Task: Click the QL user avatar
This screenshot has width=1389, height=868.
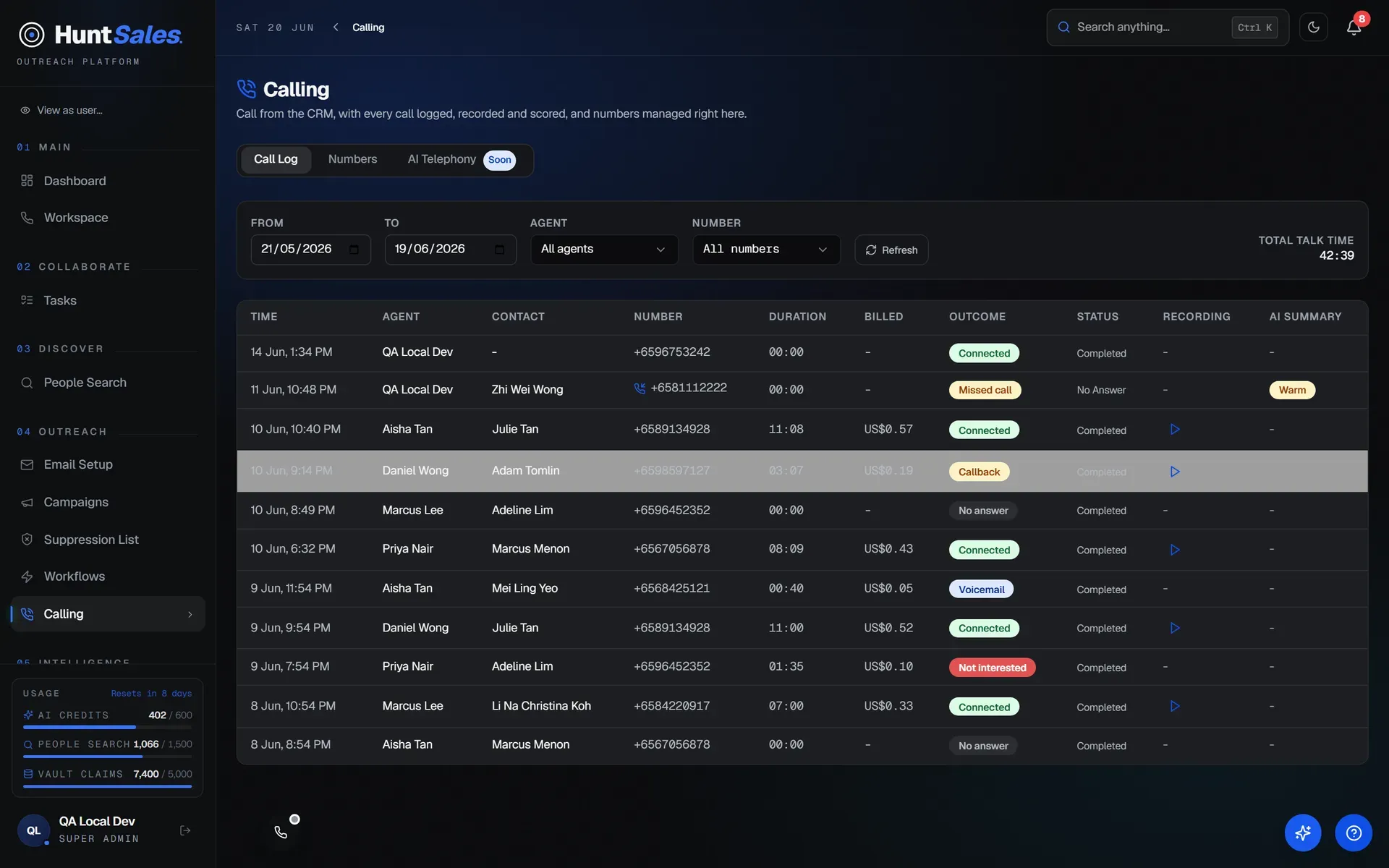Action: coord(33,830)
